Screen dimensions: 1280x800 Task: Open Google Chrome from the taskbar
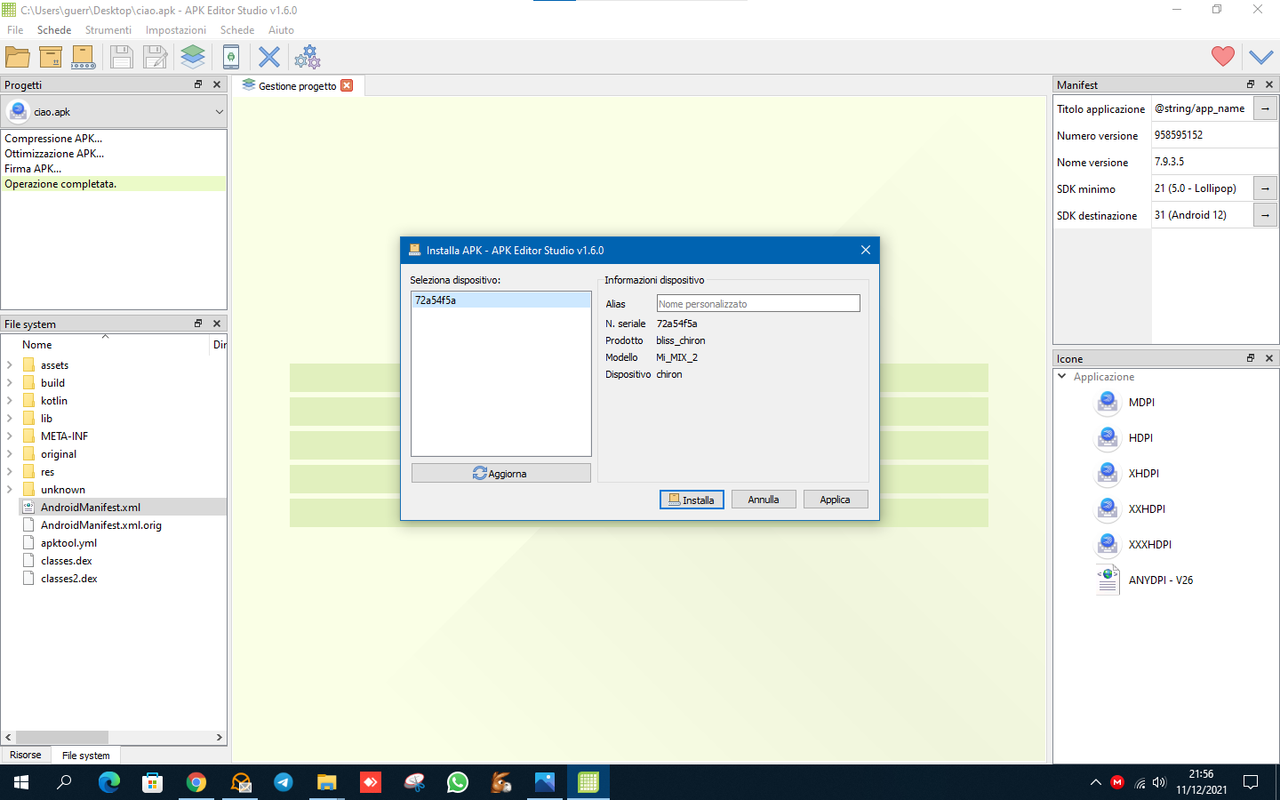click(x=196, y=782)
